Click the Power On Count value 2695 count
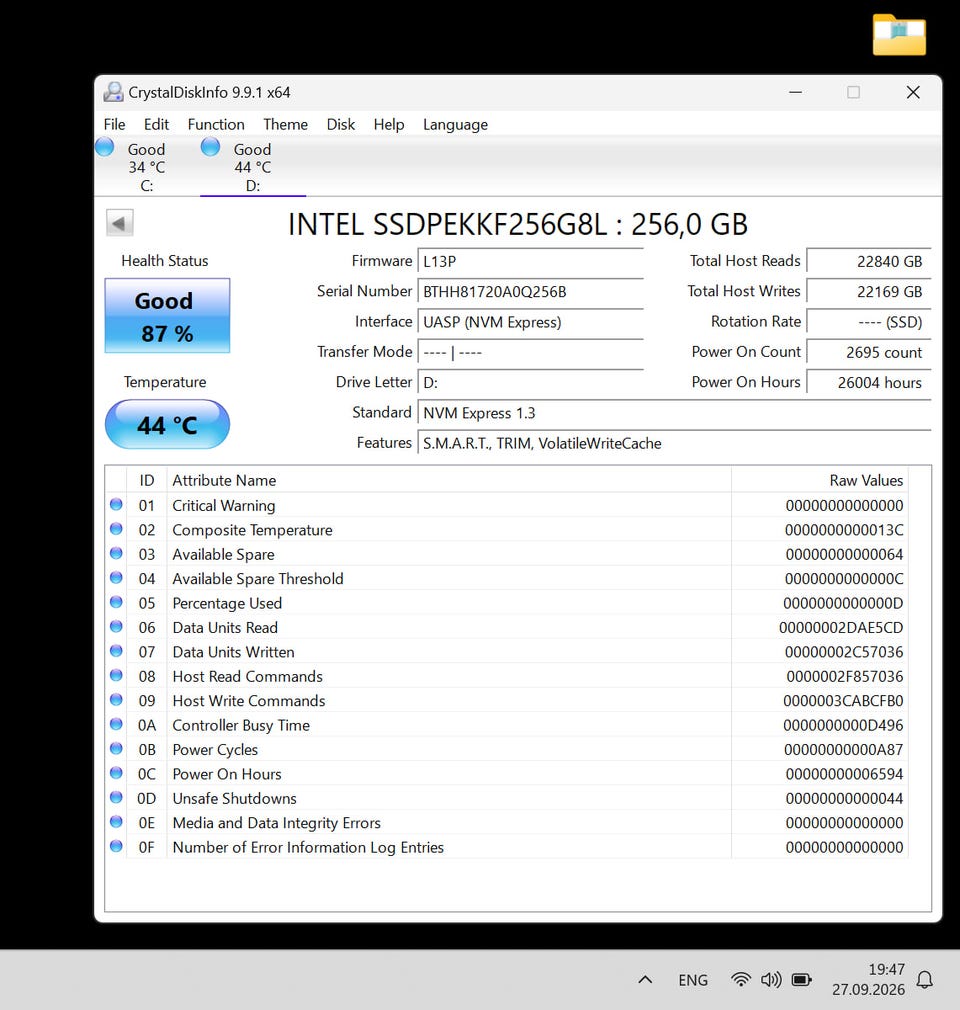The width and height of the screenshot is (960, 1010). pos(869,352)
